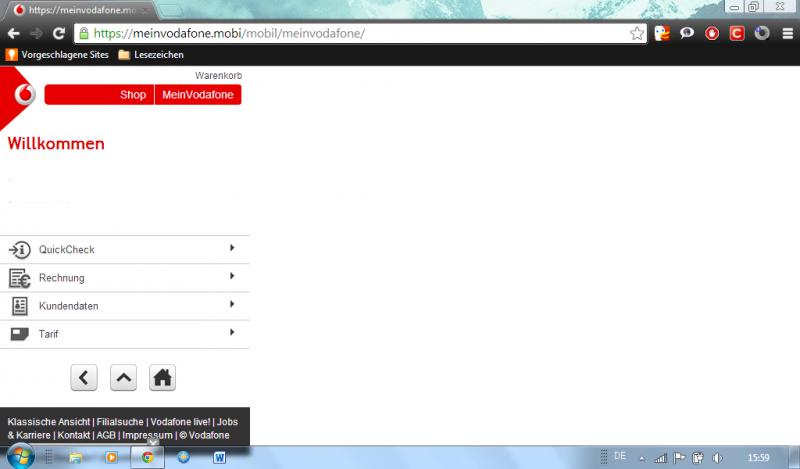
Task: Click AGB footer link
Action: [x=106, y=435]
